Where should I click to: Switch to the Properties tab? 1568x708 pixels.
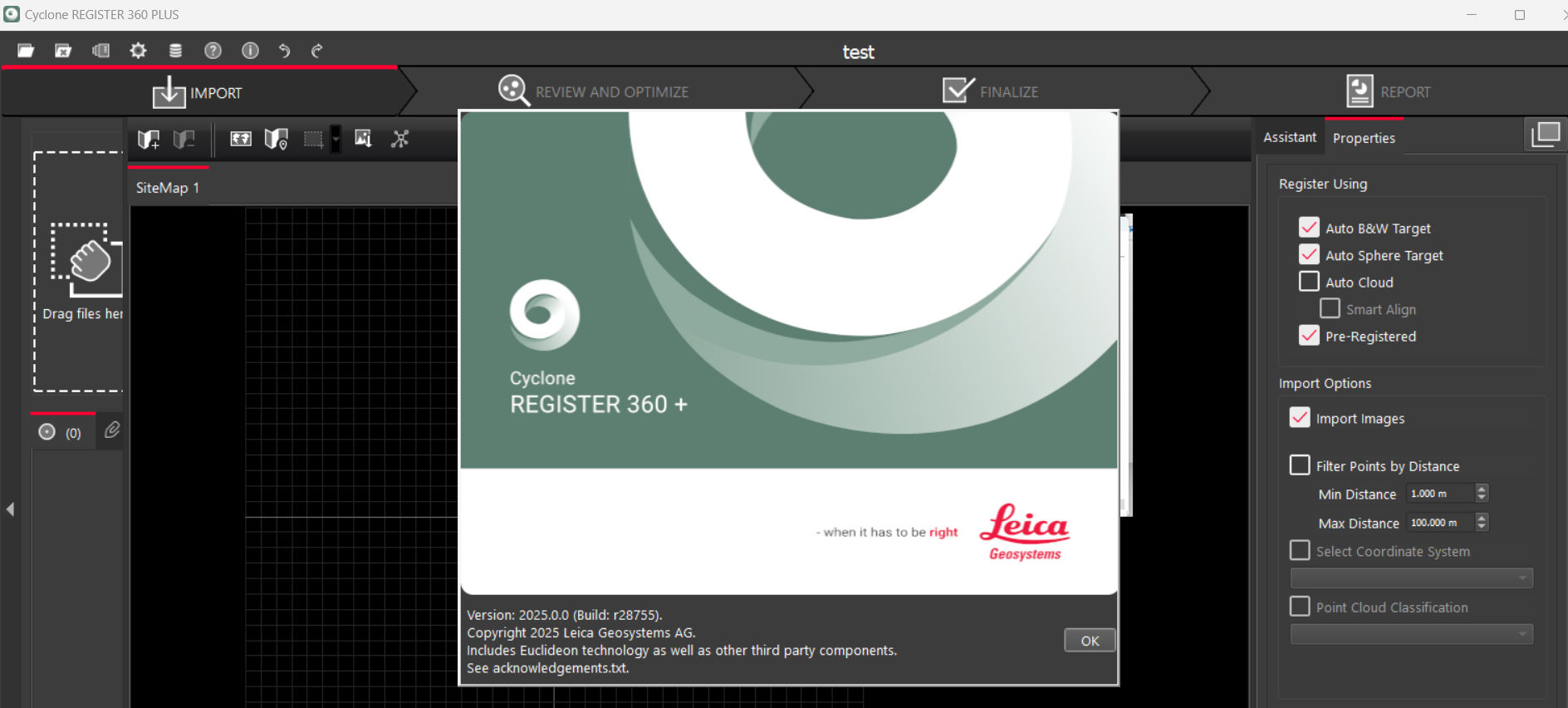coord(1364,138)
